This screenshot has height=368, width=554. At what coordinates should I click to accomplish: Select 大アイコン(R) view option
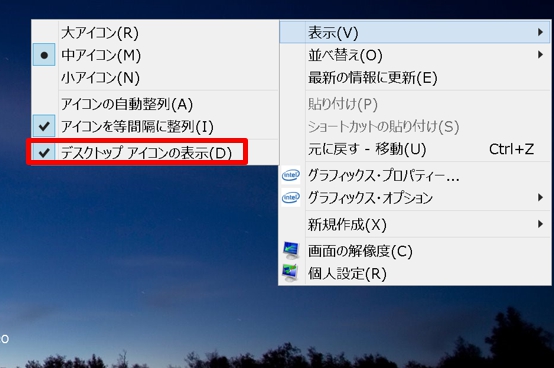(155, 33)
